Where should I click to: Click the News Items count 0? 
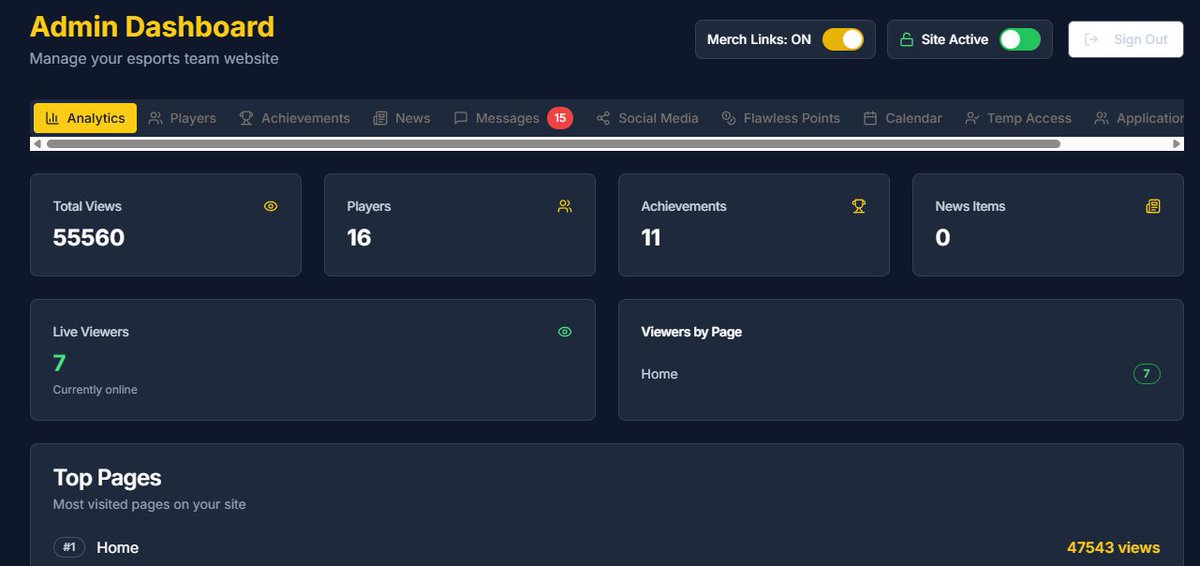click(942, 238)
